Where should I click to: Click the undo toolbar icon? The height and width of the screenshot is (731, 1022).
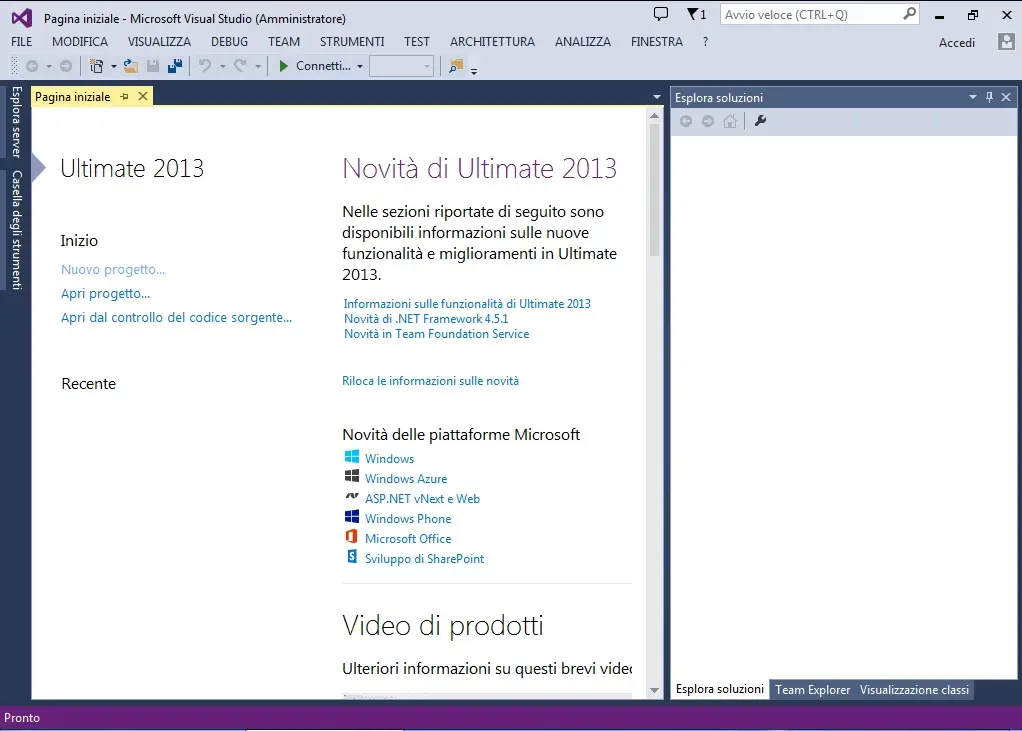click(205, 66)
